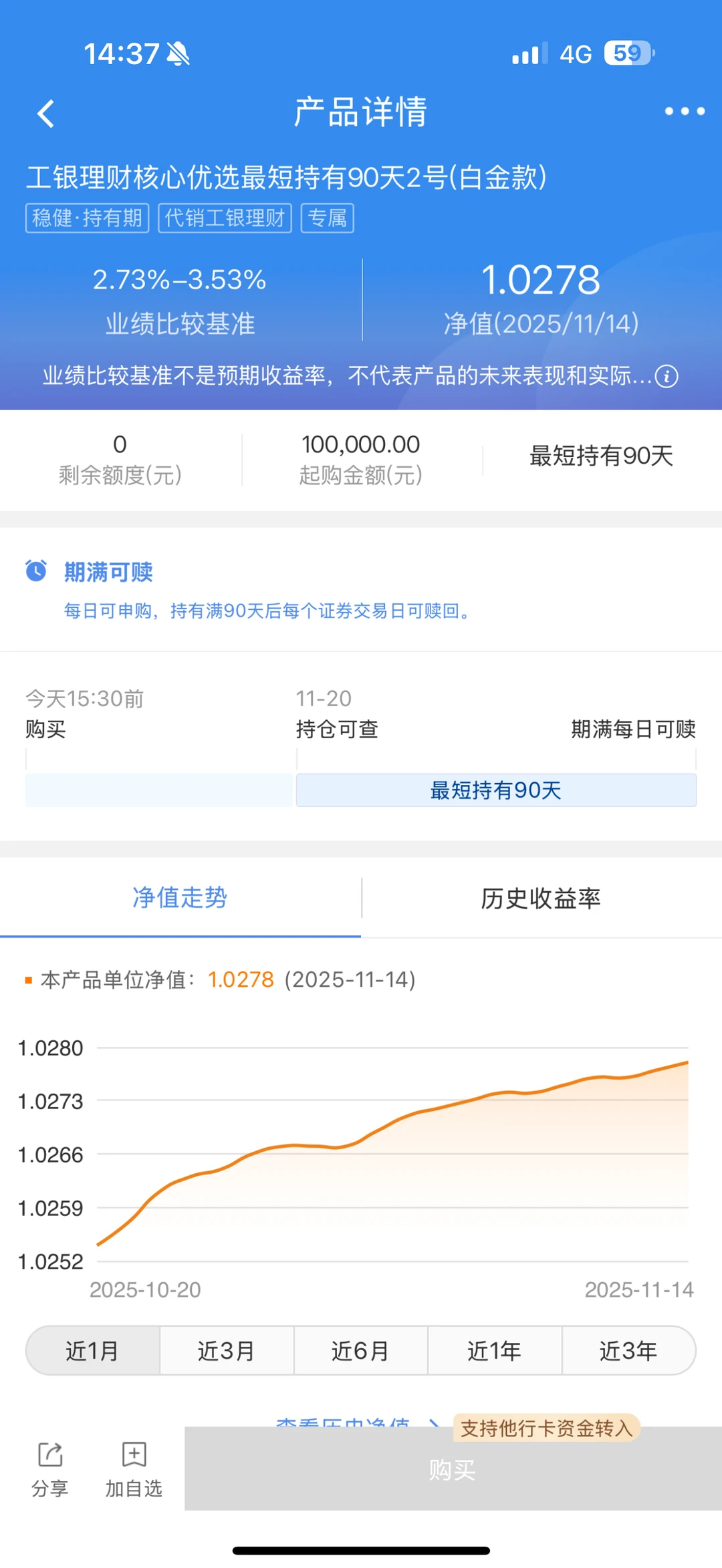Viewport: 722px width, 1568px height.
Task: Select the 近1年 chart range
Action: point(495,1351)
